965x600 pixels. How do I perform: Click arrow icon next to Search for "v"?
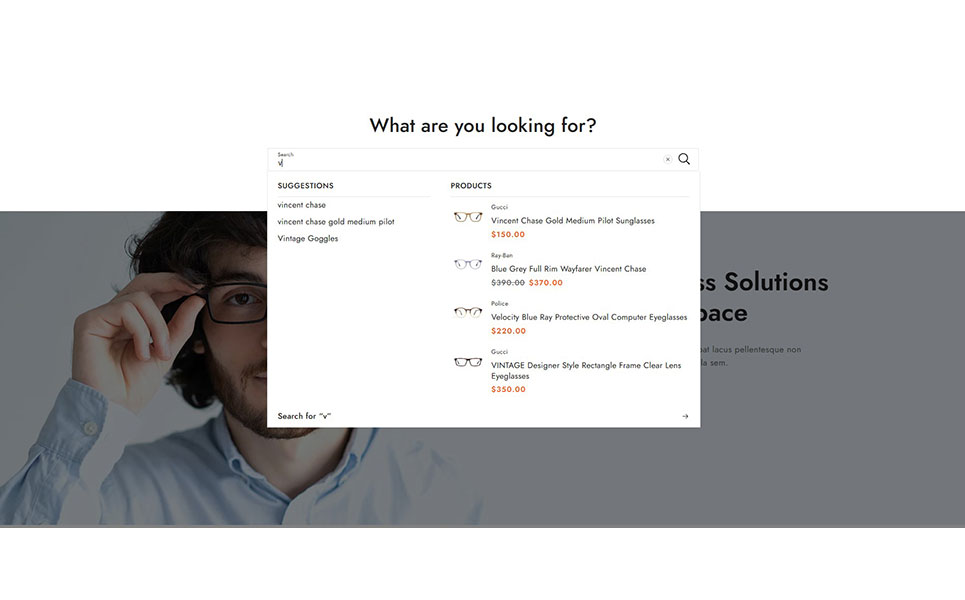coord(685,416)
